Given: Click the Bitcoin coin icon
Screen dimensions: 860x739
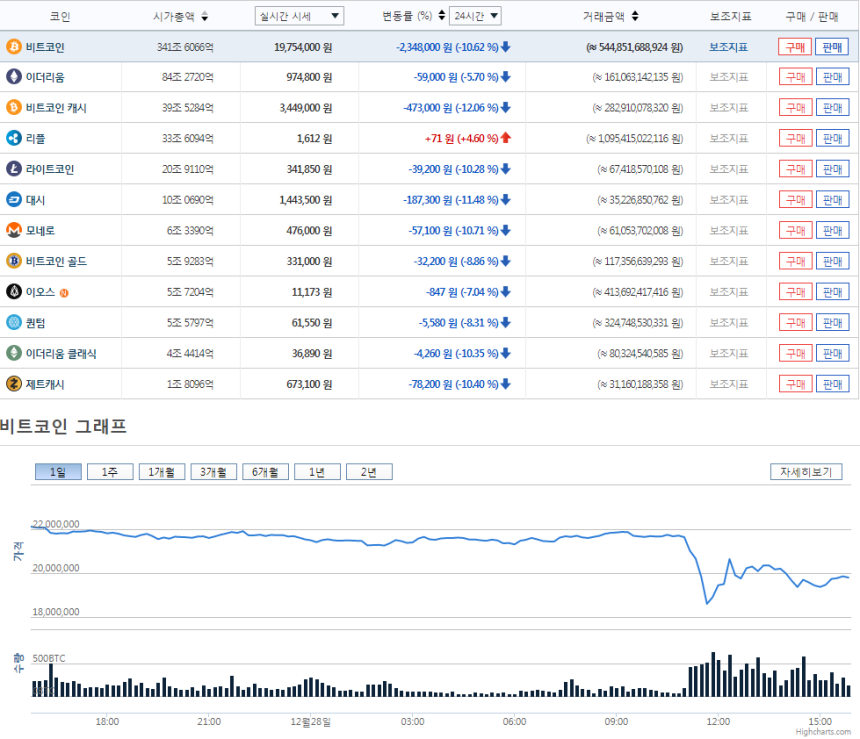Looking at the screenshot, I should (x=14, y=47).
